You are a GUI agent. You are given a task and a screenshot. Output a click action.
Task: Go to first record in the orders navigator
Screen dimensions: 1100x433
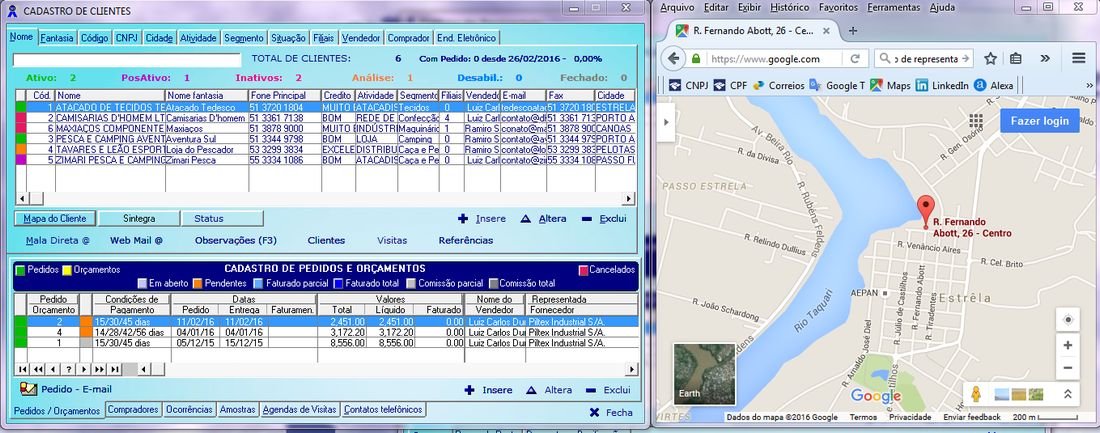[x=22, y=369]
